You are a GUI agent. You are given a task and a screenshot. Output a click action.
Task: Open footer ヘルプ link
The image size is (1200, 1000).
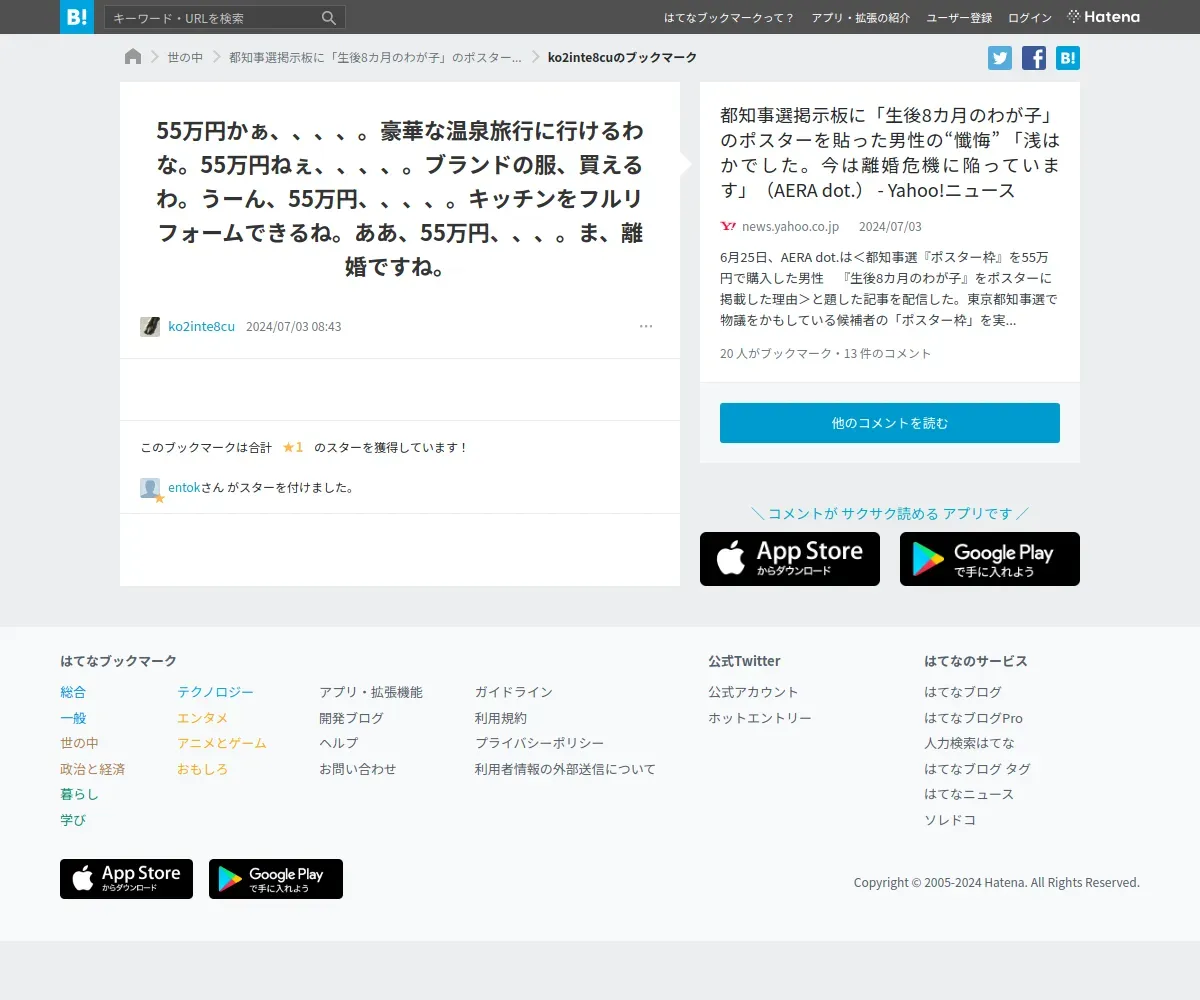coord(338,743)
